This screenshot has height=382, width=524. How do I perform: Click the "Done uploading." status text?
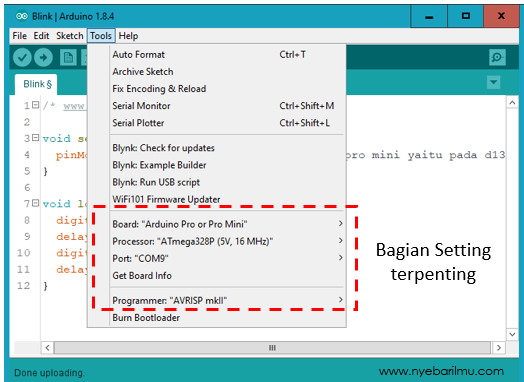pyautogui.click(x=49, y=373)
